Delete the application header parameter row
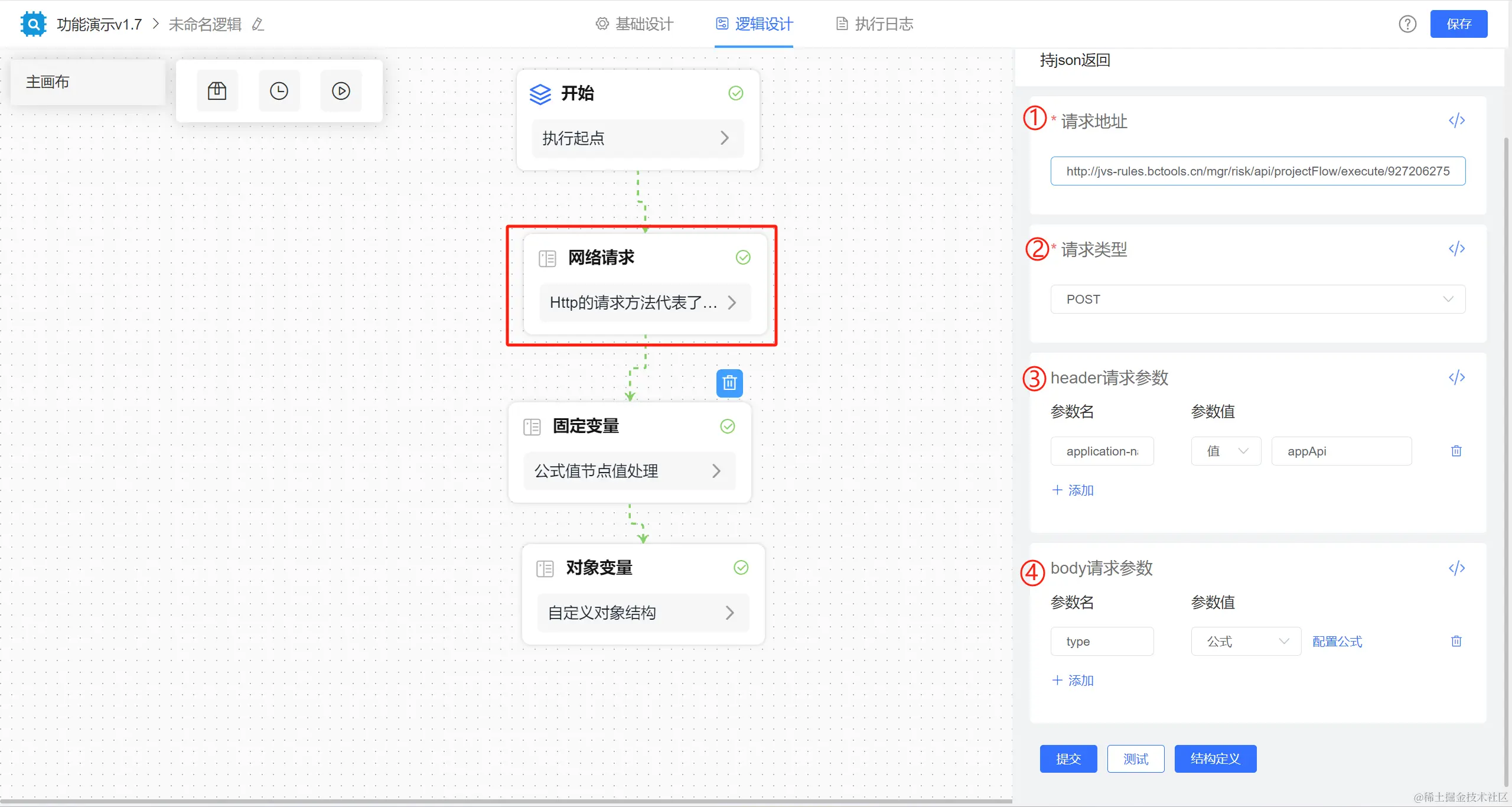The width and height of the screenshot is (1512, 807). pyautogui.click(x=1456, y=451)
